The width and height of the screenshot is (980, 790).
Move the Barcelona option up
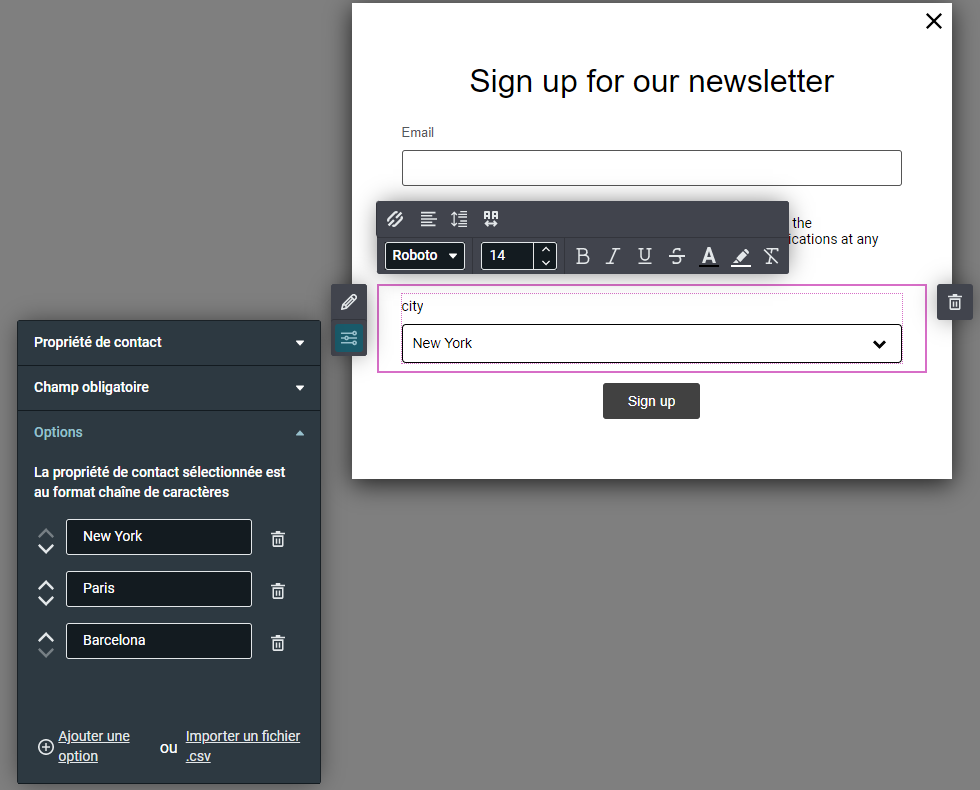click(x=46, y=638)
